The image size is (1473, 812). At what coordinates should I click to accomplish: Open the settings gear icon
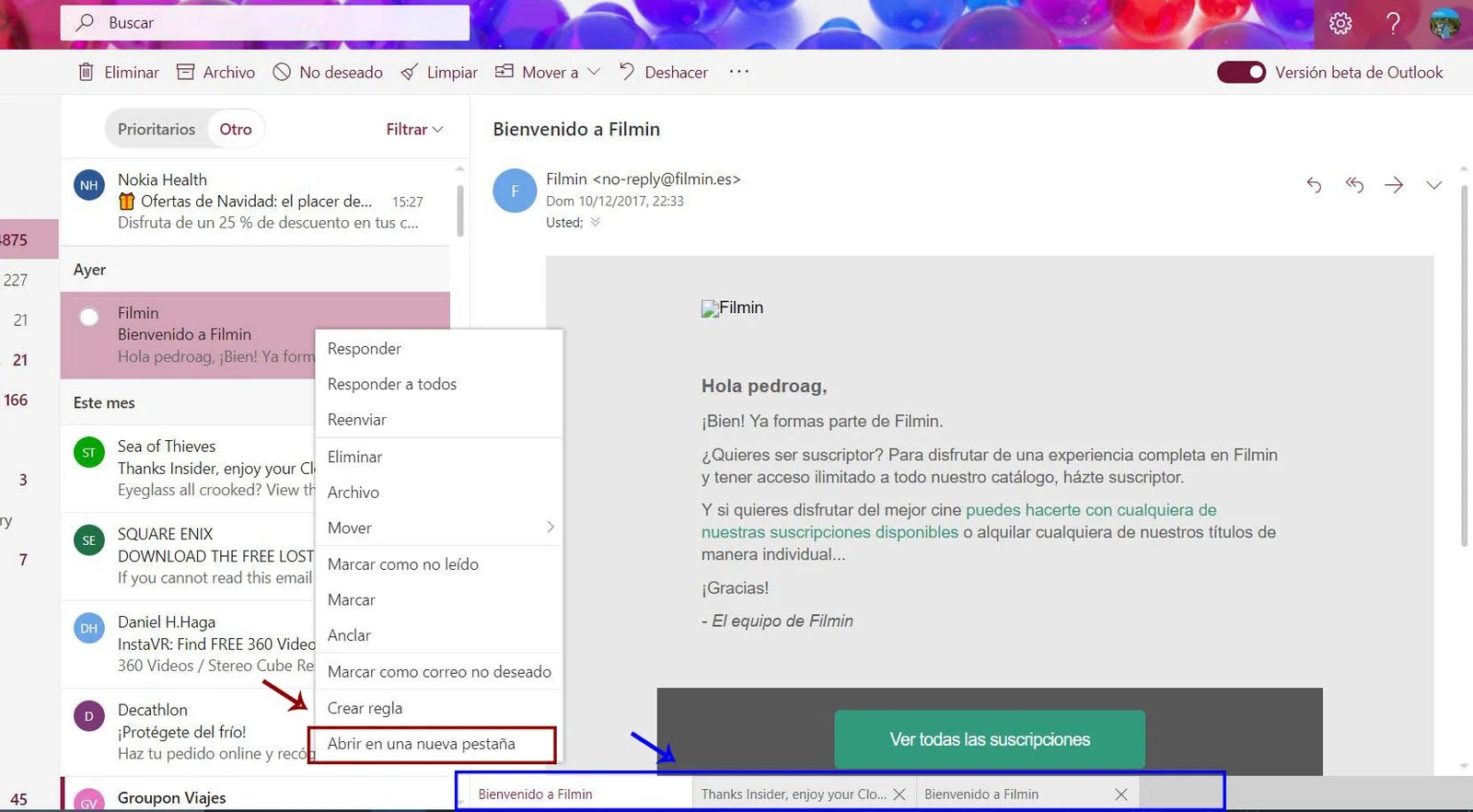click(1340, 24)
